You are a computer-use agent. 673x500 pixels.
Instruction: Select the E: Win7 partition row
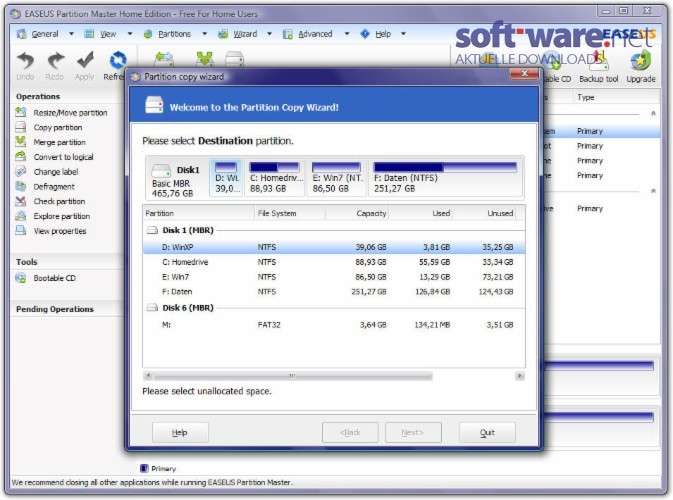click(x=333, y=277)
